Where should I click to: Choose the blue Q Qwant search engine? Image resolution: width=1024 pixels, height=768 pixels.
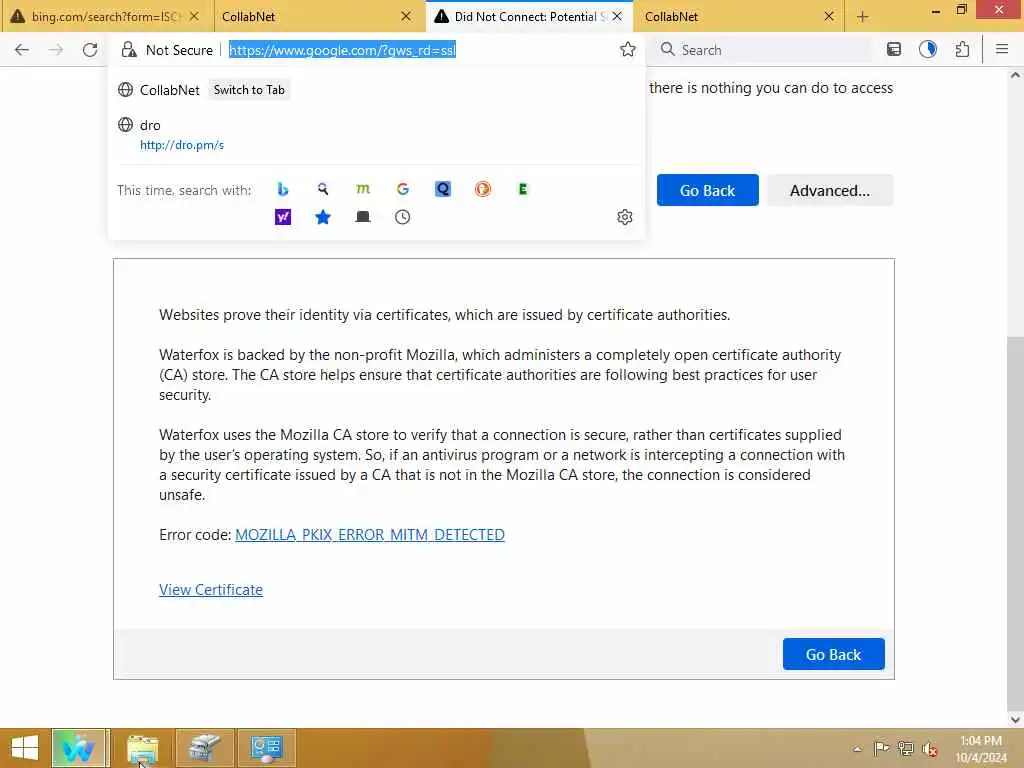pos(443,189)
